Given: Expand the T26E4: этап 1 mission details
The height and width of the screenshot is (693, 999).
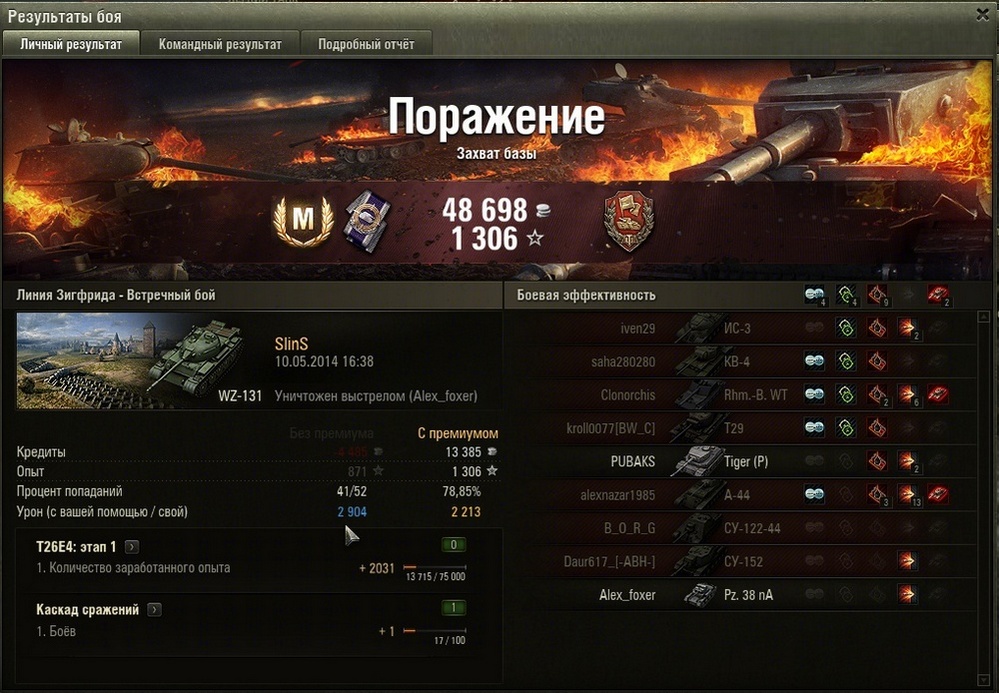Looking at the screenshot, I should [132, 547].
